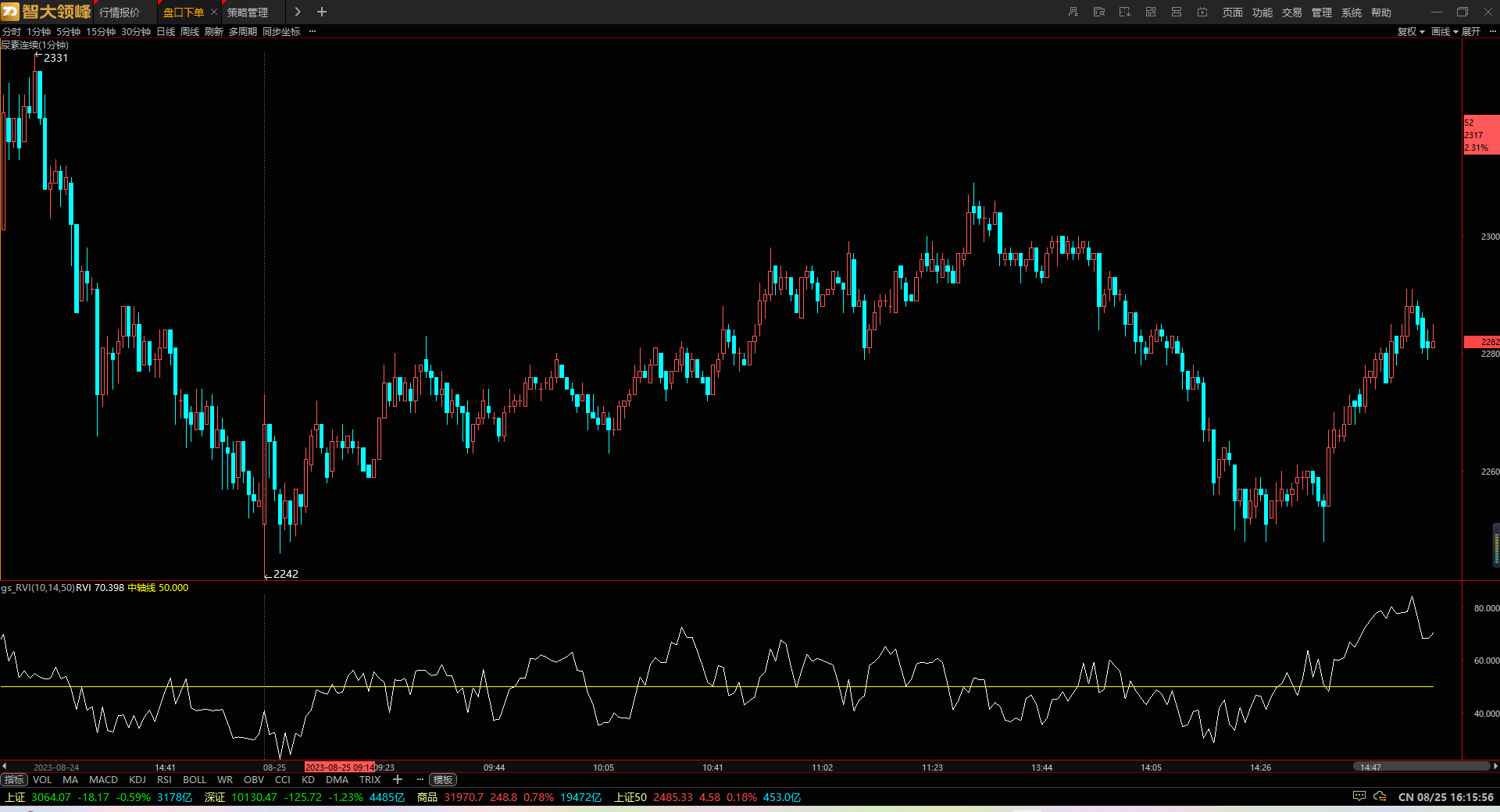Image resolution: width=1500 pixels, height=812 pixels.
Task: Select the 1分钟 period
Action: [x=38, y=31]
